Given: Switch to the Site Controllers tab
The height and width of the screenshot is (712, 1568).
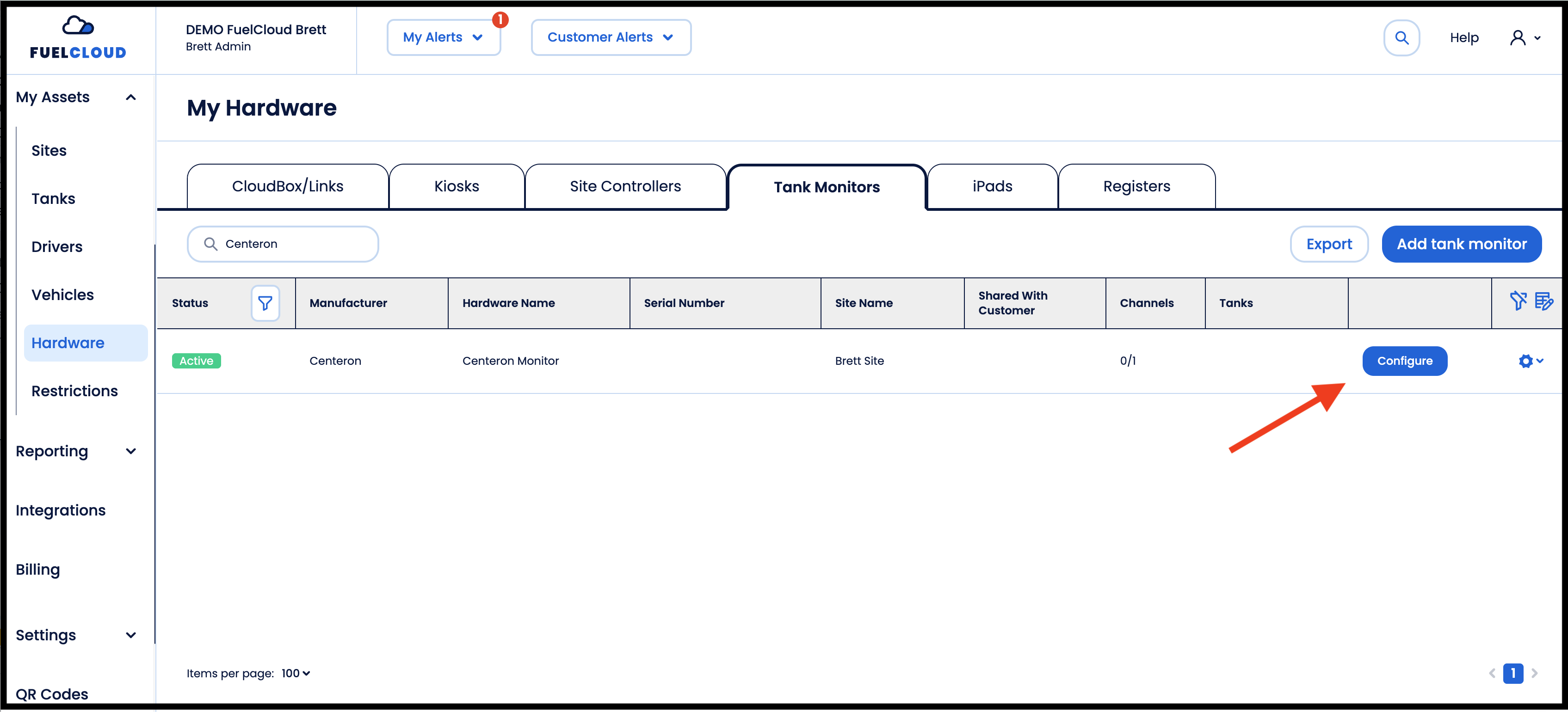Looking at the screenshot, I should point(625,186).
